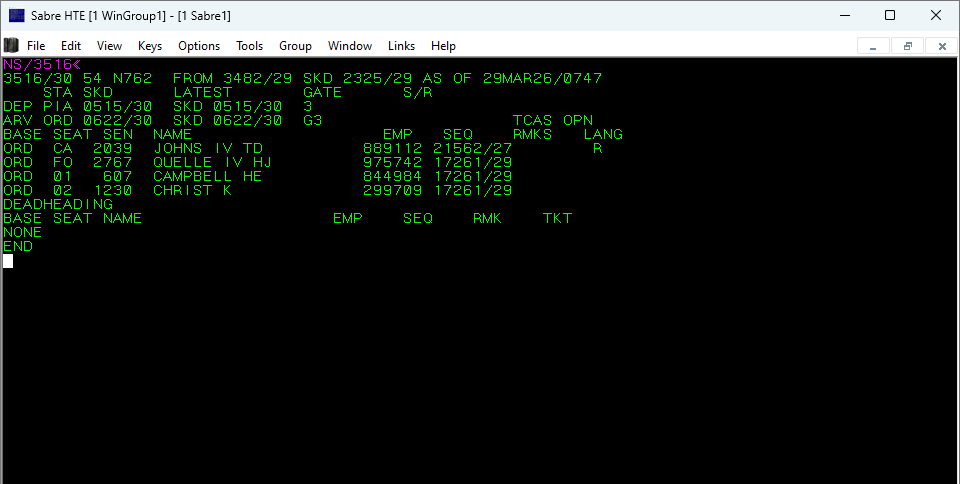Select first officer name QUELLE IV HJ
This screenshot has width=960, height=484.
pos(212,163)
